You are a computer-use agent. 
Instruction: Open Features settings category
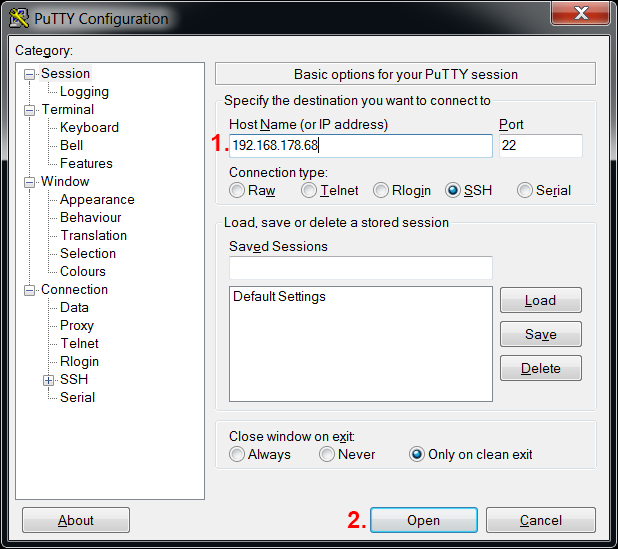[x=86, y=163]
